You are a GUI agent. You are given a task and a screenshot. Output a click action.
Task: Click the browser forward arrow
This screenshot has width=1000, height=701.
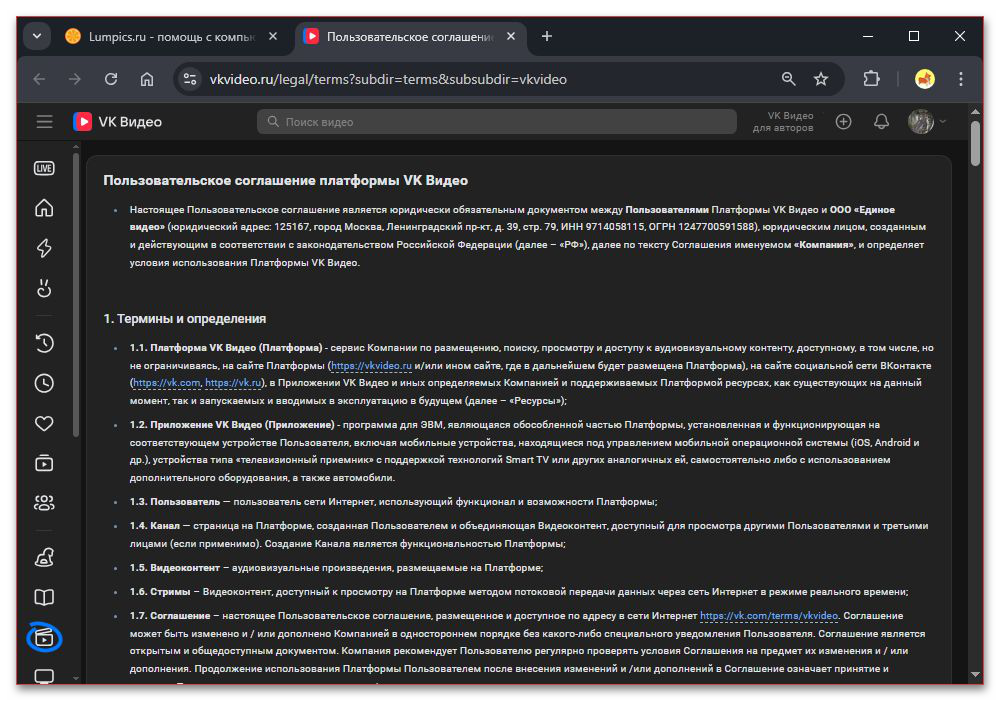(75, 79)
